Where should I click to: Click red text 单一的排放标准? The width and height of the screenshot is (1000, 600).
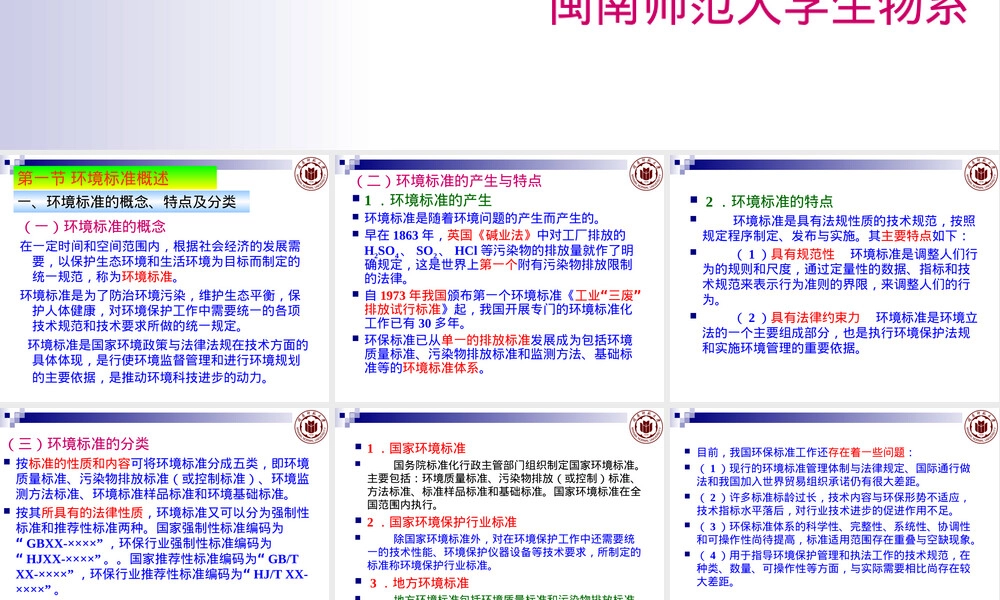pyautogui.click(x=486, y=340)
